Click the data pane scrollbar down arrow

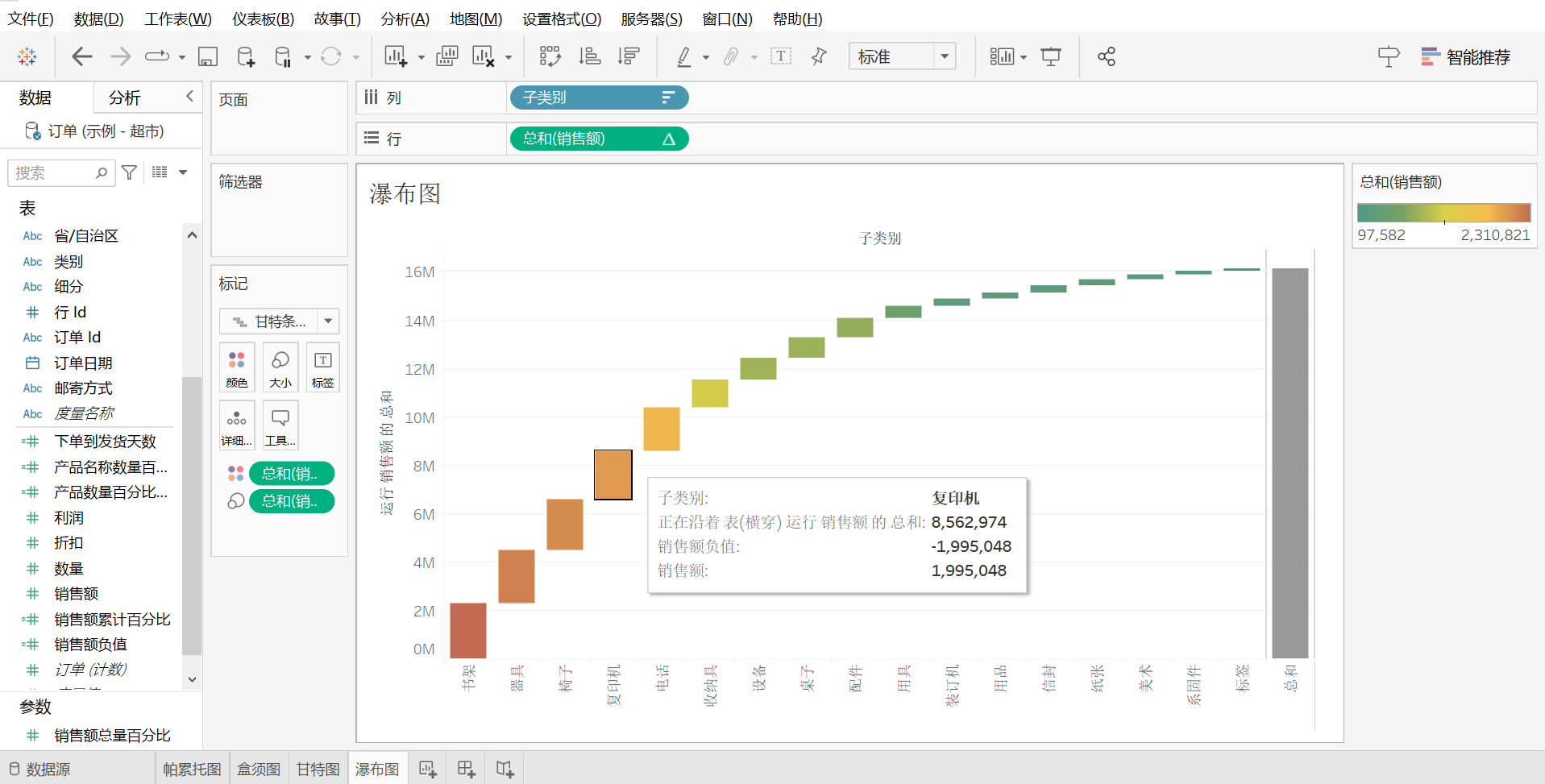pyautogui.click(x=192, y=679)
